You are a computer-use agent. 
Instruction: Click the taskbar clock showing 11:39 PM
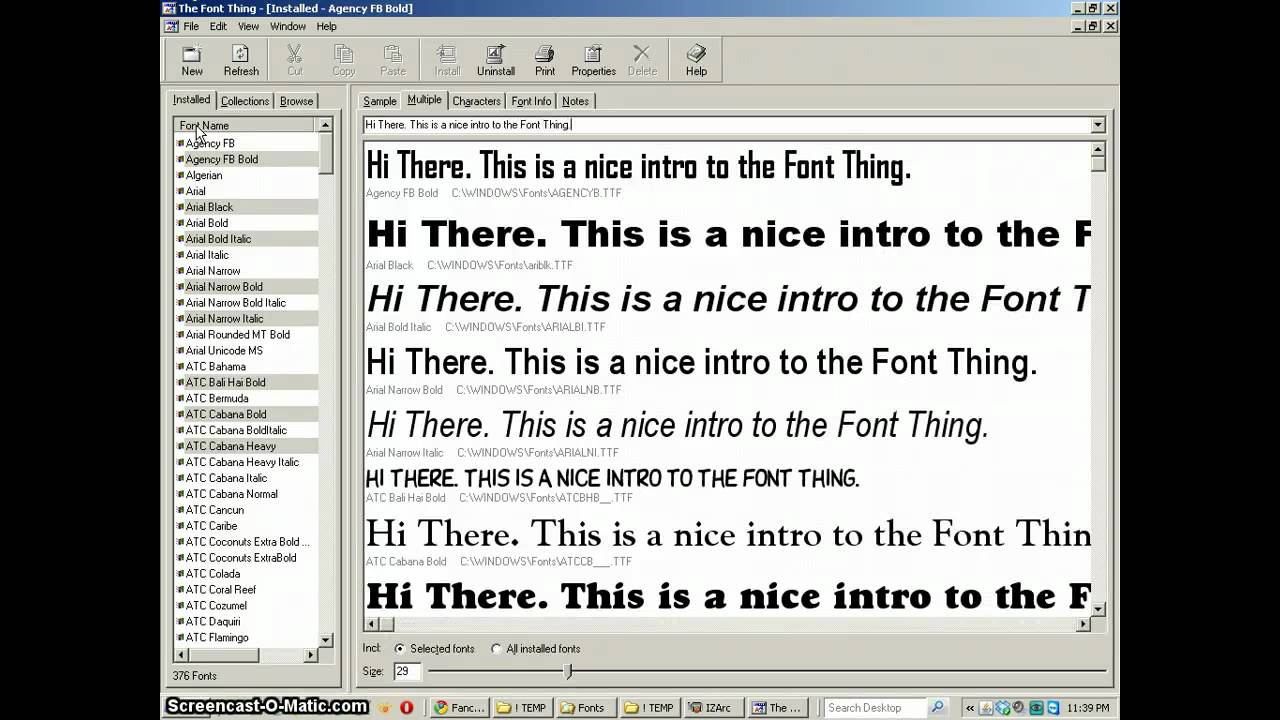pos(1088,707)
